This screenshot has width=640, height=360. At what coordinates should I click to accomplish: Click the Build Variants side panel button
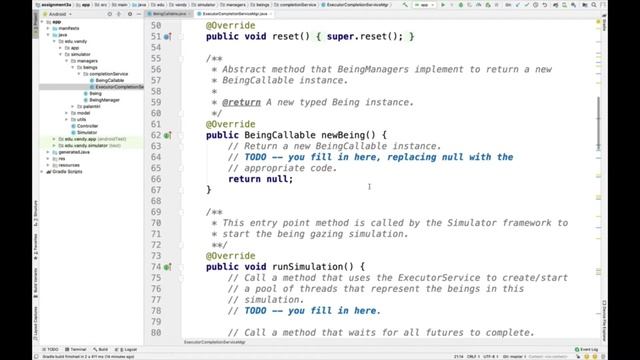(36, 283)
